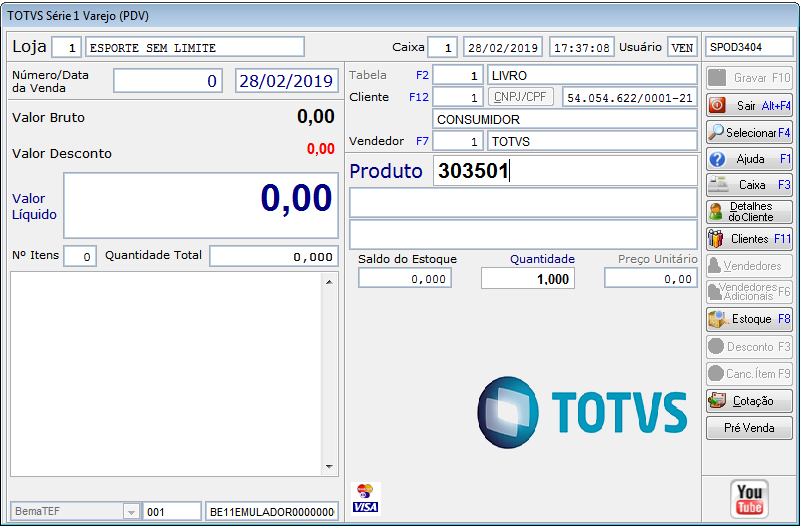Click the Quantidade field showing 1,000

pyautogui.click(x=528, y=279)
